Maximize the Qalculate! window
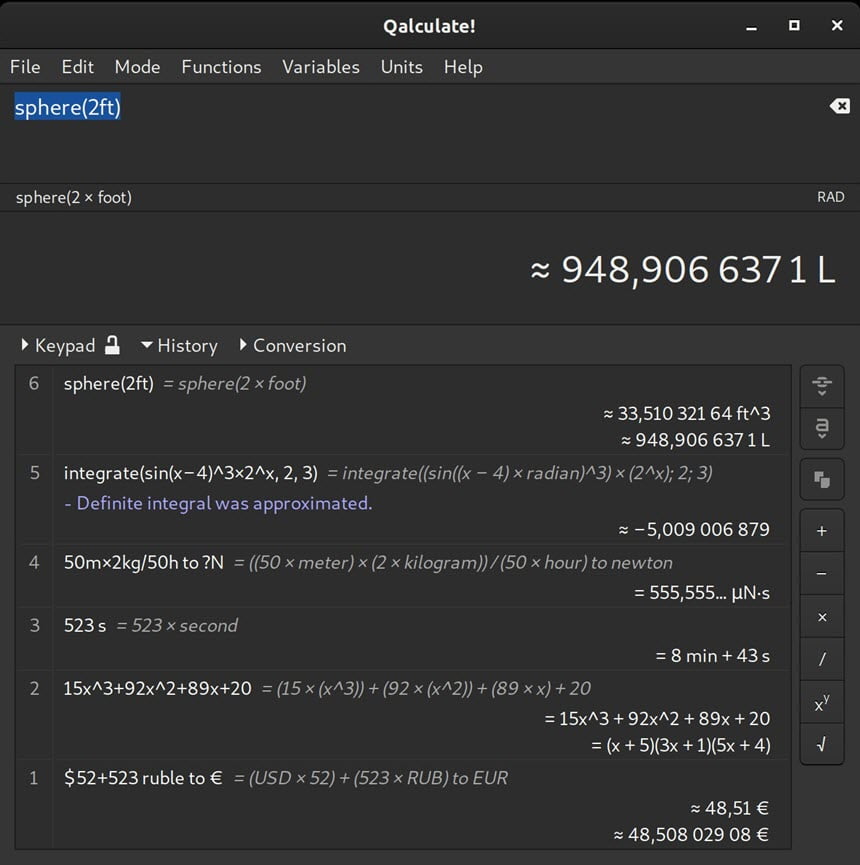The height and width of the screenshot is (865, 860). pyautogui.click(x=794, y=25)
